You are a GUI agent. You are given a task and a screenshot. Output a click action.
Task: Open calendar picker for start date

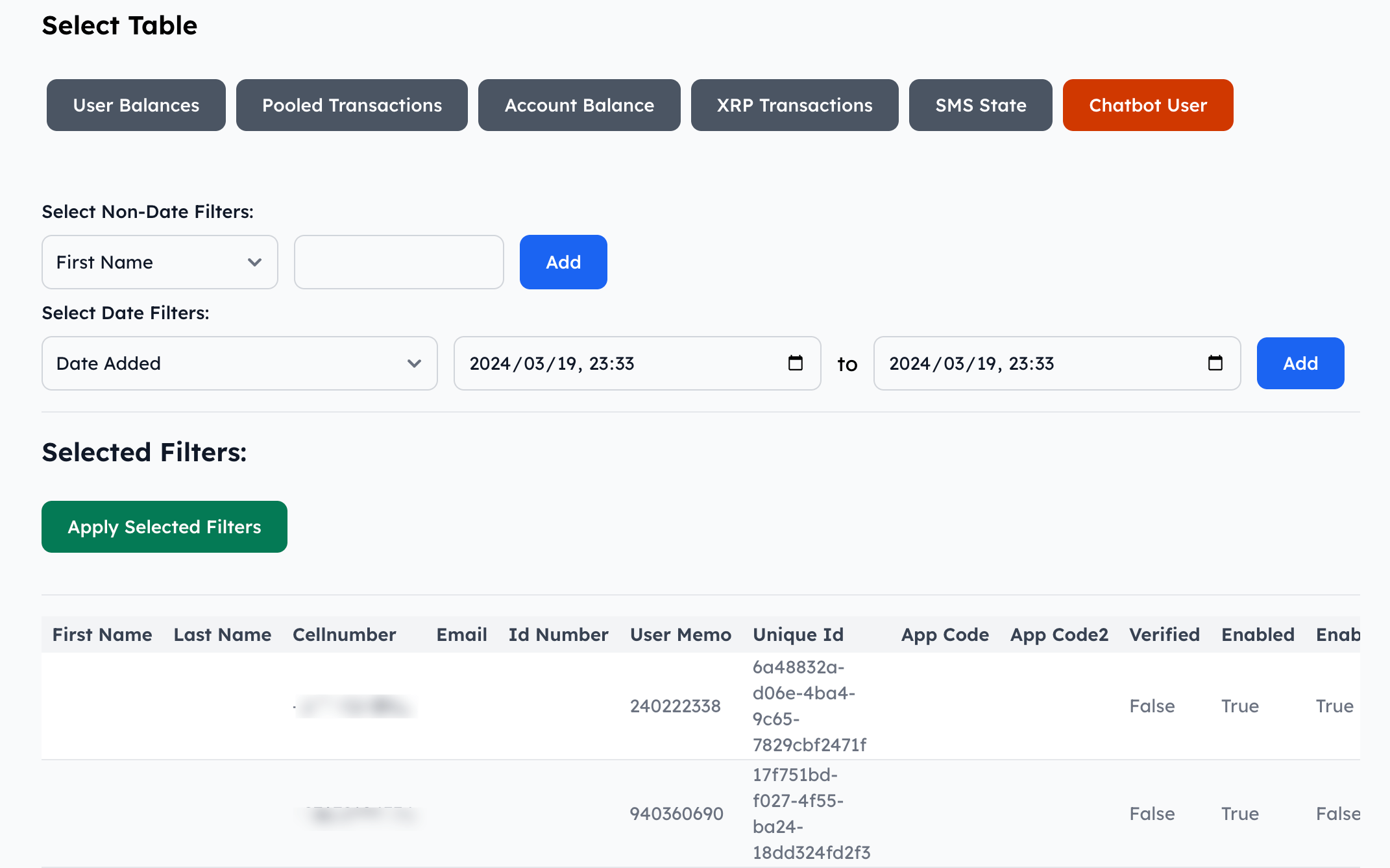coord(795,363)
